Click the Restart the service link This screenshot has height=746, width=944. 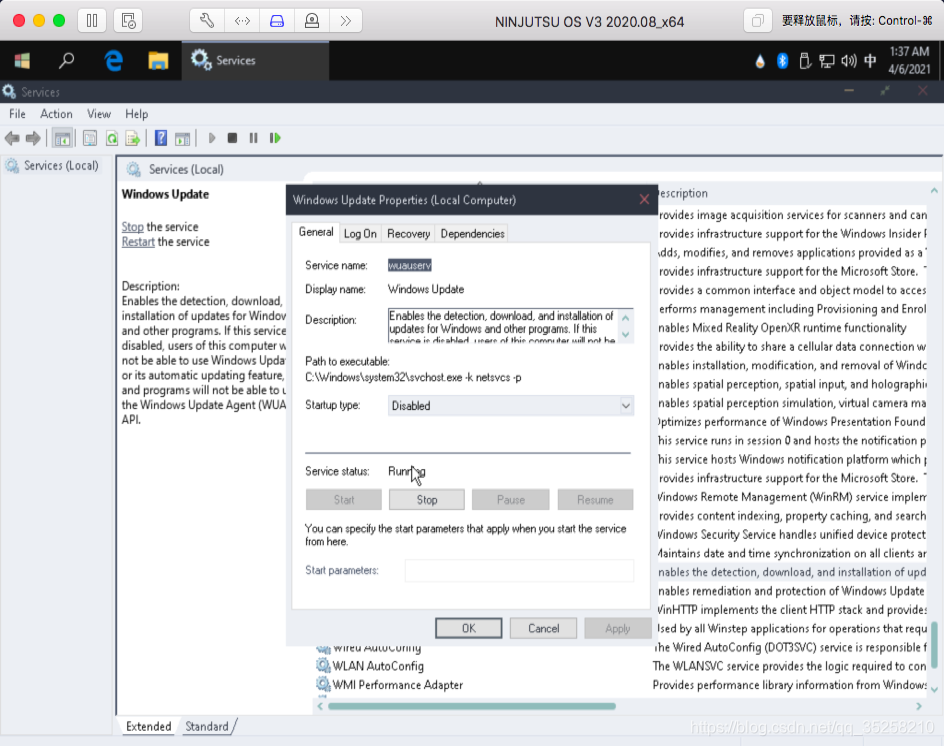(x=138, y=242)
